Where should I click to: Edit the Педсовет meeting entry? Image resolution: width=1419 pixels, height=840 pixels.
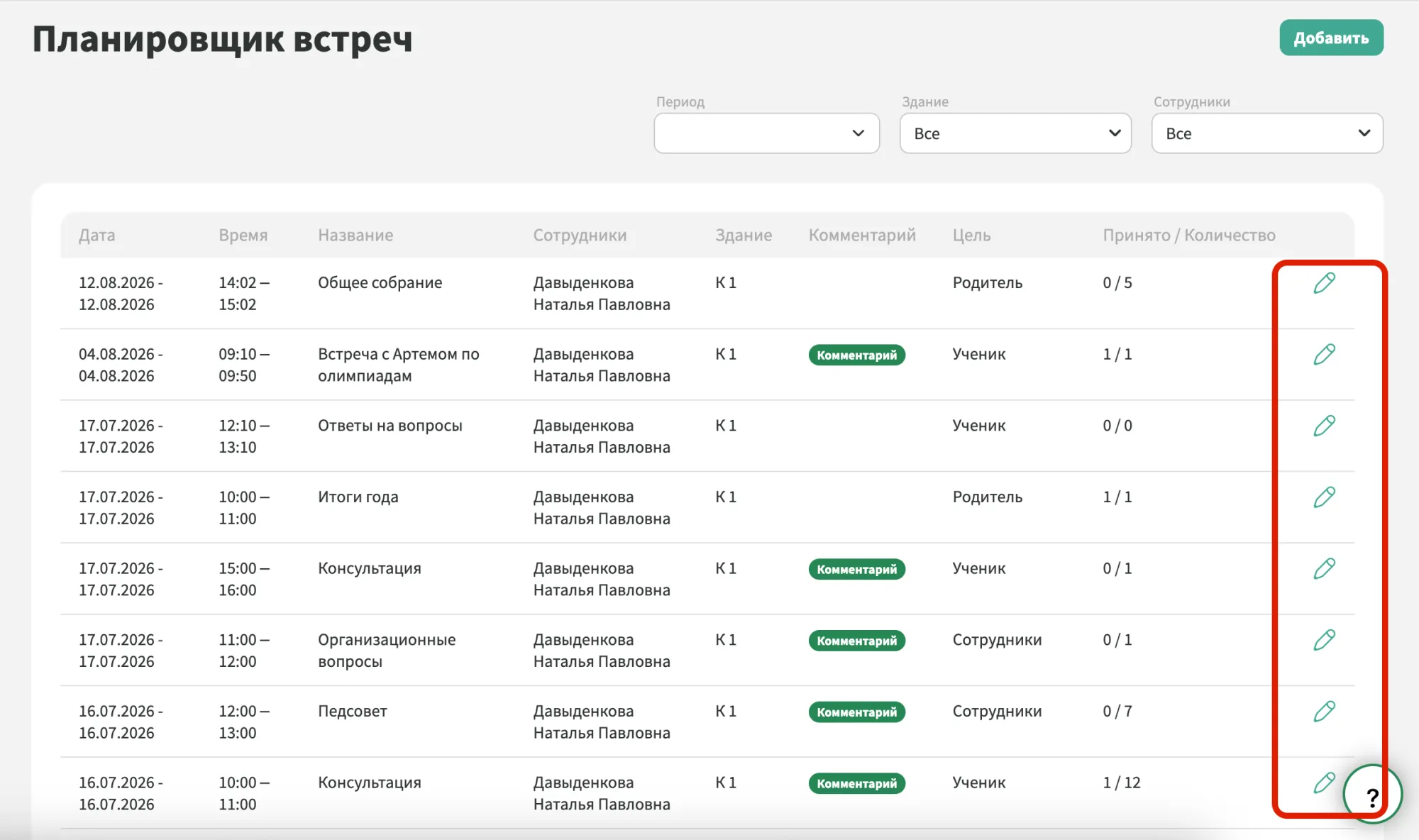(x=1324, y=711)
